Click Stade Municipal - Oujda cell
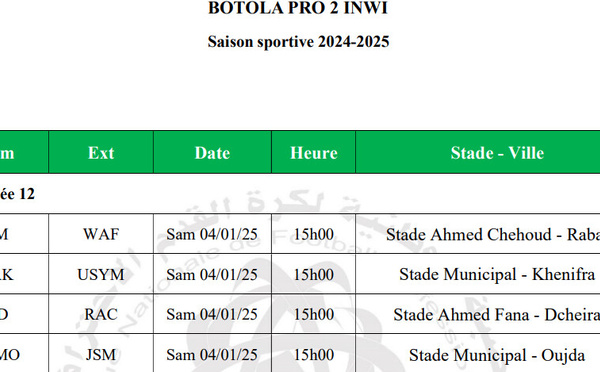The image size is (600, 372). coord(497,354)
